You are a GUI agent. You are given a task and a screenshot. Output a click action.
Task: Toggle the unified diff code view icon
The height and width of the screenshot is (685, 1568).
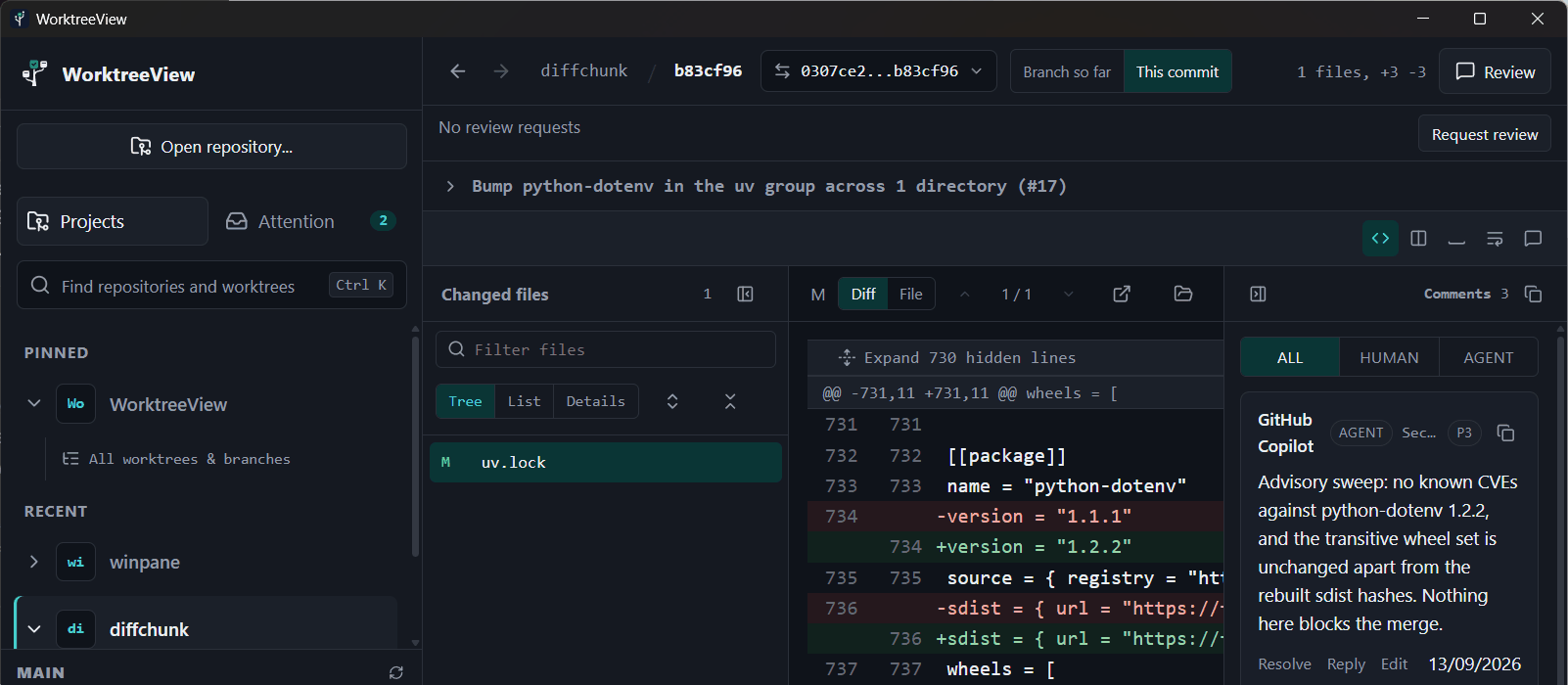pos(1380,238)
